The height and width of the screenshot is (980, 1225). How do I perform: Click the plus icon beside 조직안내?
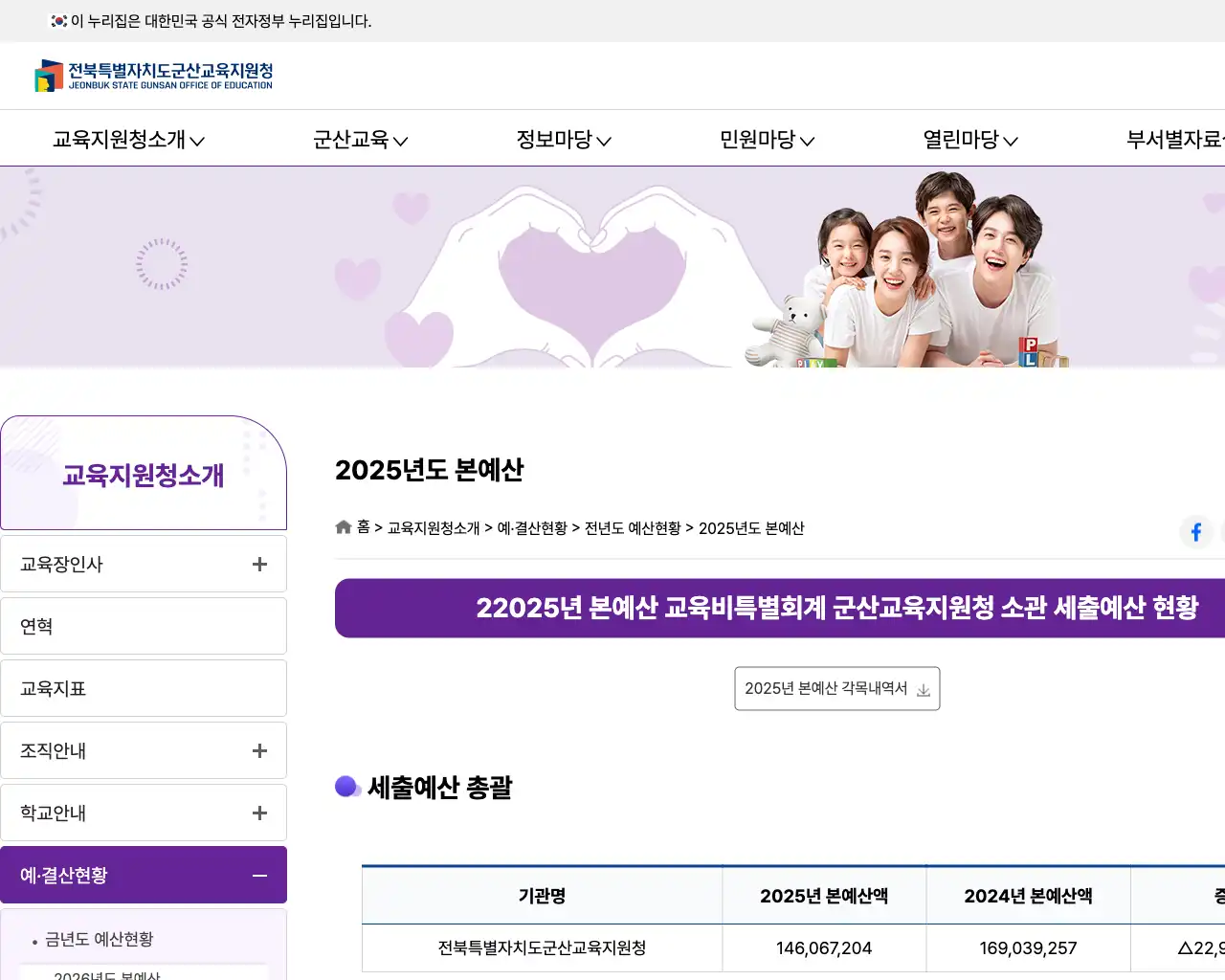click(259, 751)
